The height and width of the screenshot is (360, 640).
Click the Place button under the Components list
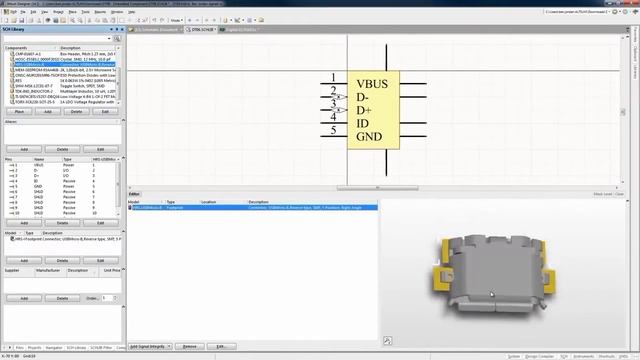coord(19,111)
